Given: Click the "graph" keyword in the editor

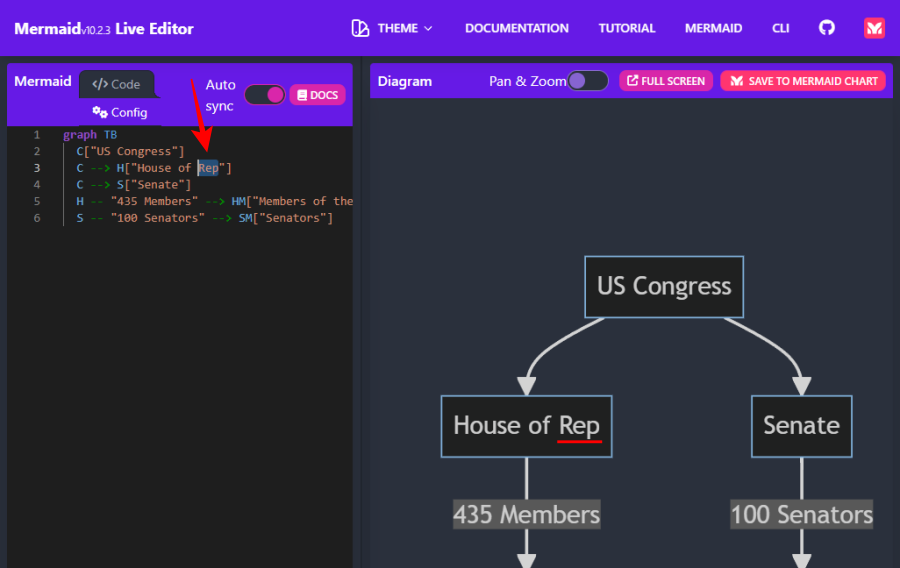Looking at the screenshot, I should 80,135.
